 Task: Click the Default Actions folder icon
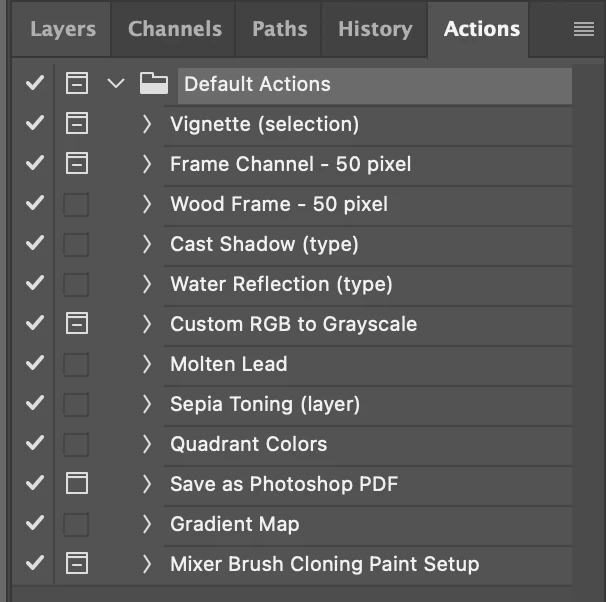coord(153,84)
